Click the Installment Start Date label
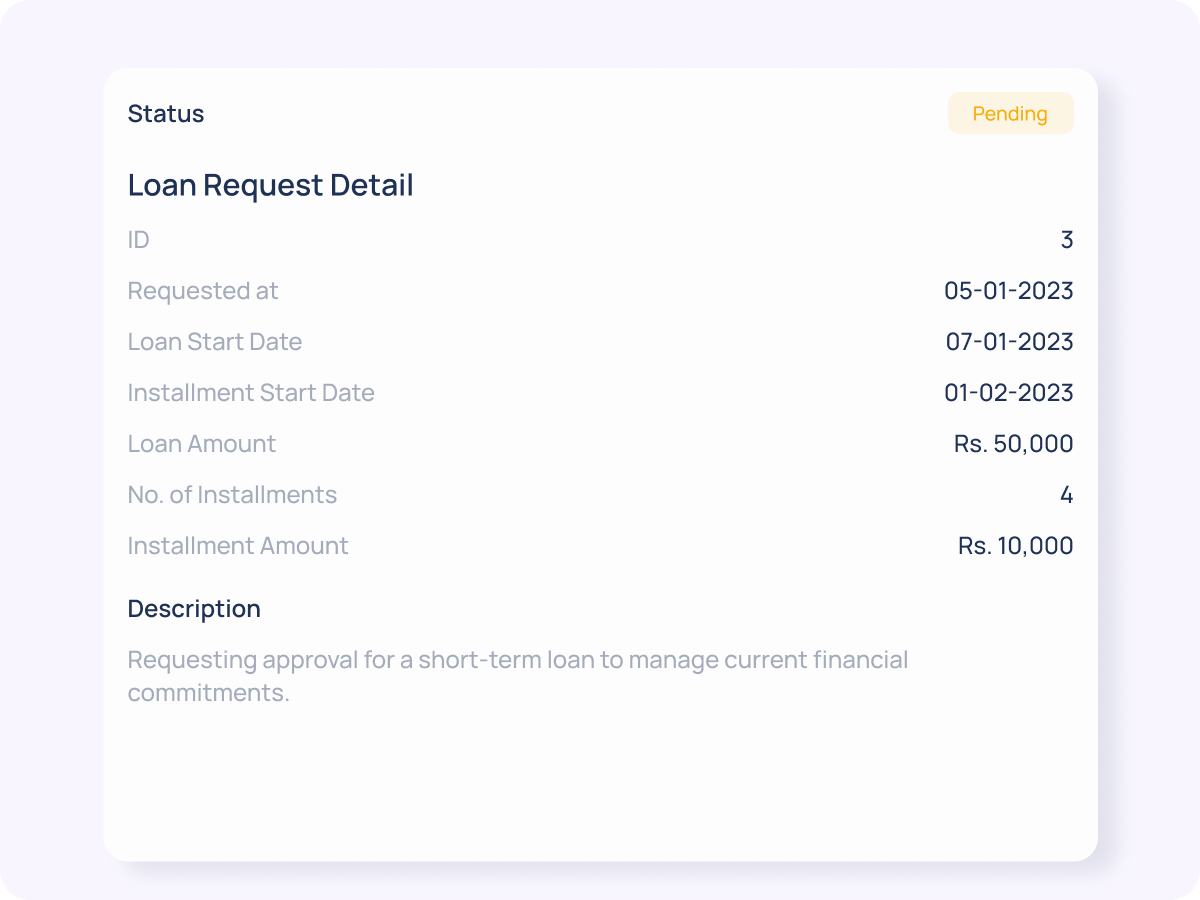This screenshot has width=1200, height=900. pos(251,393)
